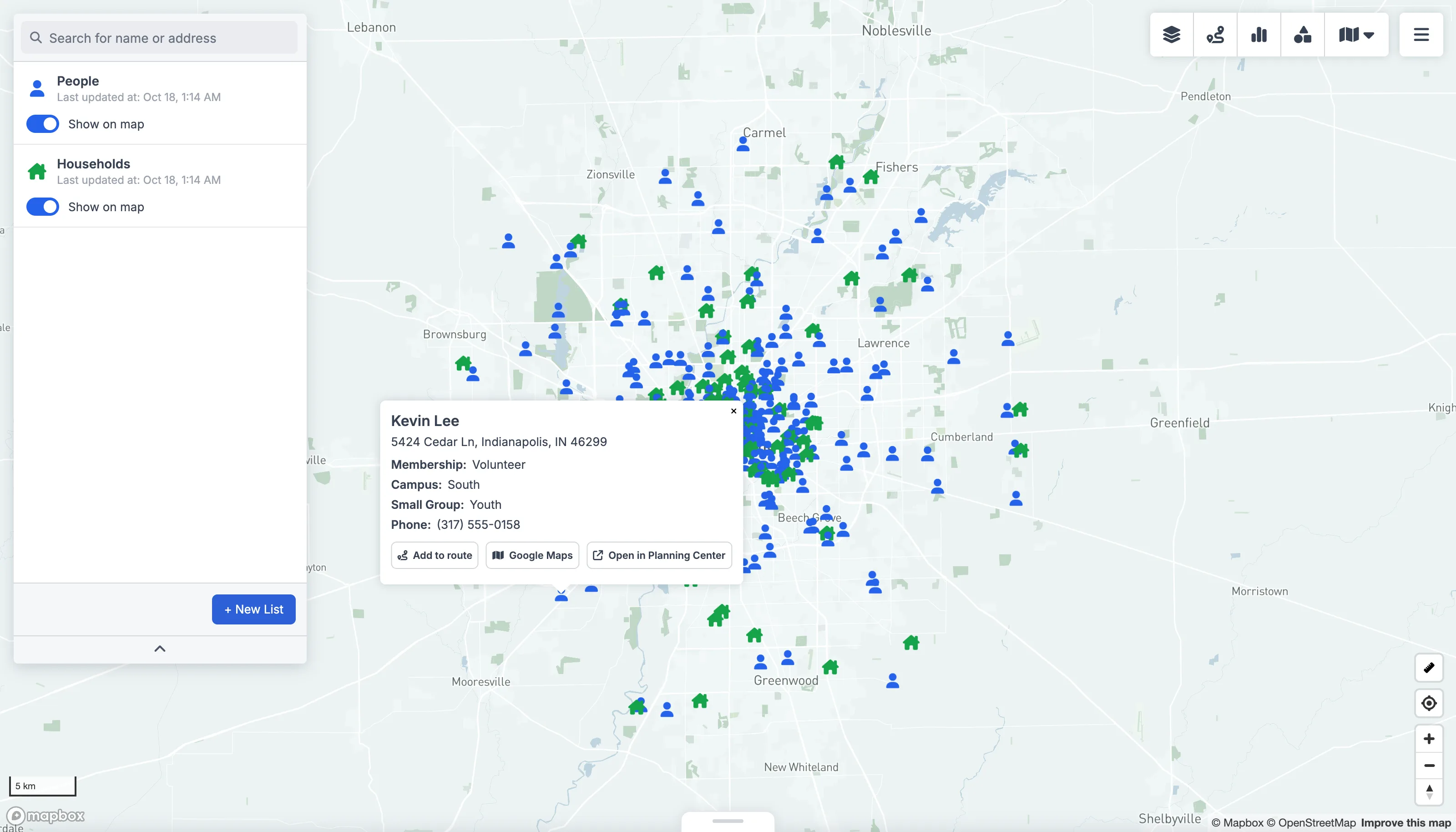
Task: Open the layers panel icon
Action: [x=1172, y=35]
